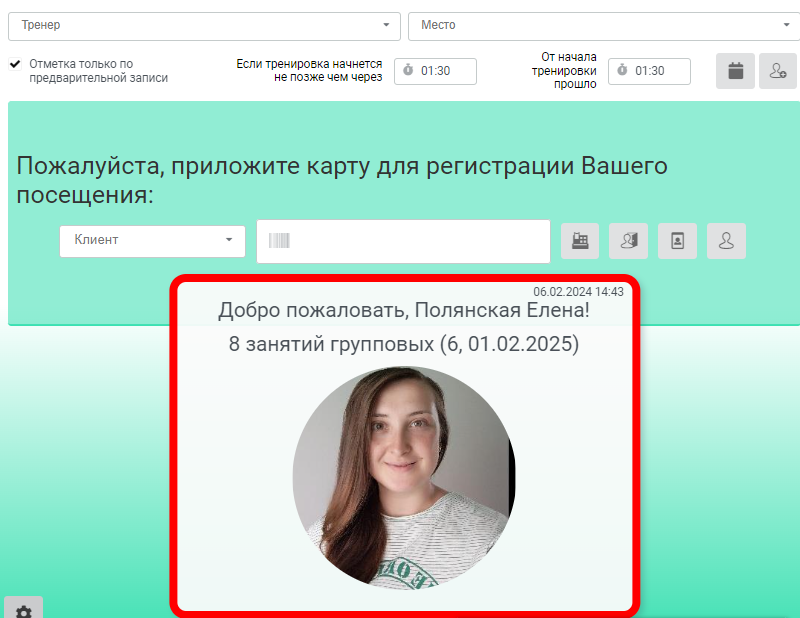Click the barcode icon in the card field
This screenshot has height=618, width=800.
(x=279, y=240)
